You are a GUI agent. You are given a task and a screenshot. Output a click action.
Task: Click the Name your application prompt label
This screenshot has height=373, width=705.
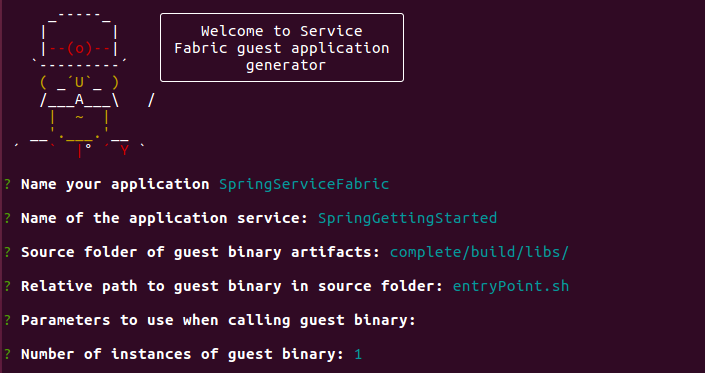point(115,185)
